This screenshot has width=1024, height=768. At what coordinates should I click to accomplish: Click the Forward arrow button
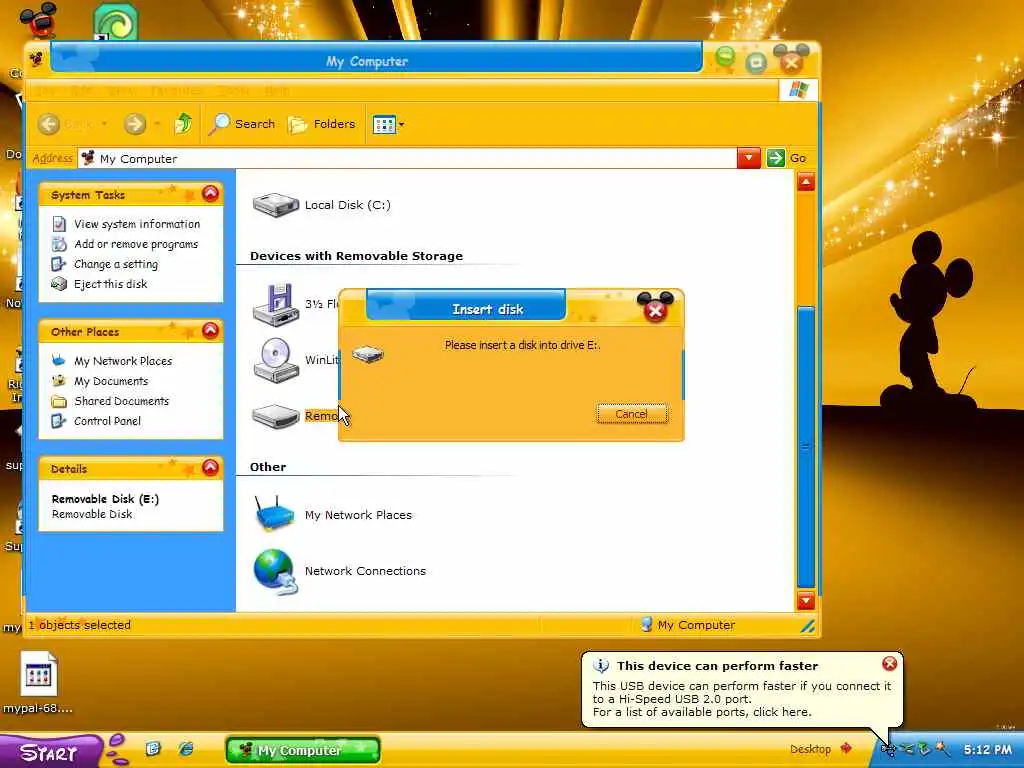135,124
